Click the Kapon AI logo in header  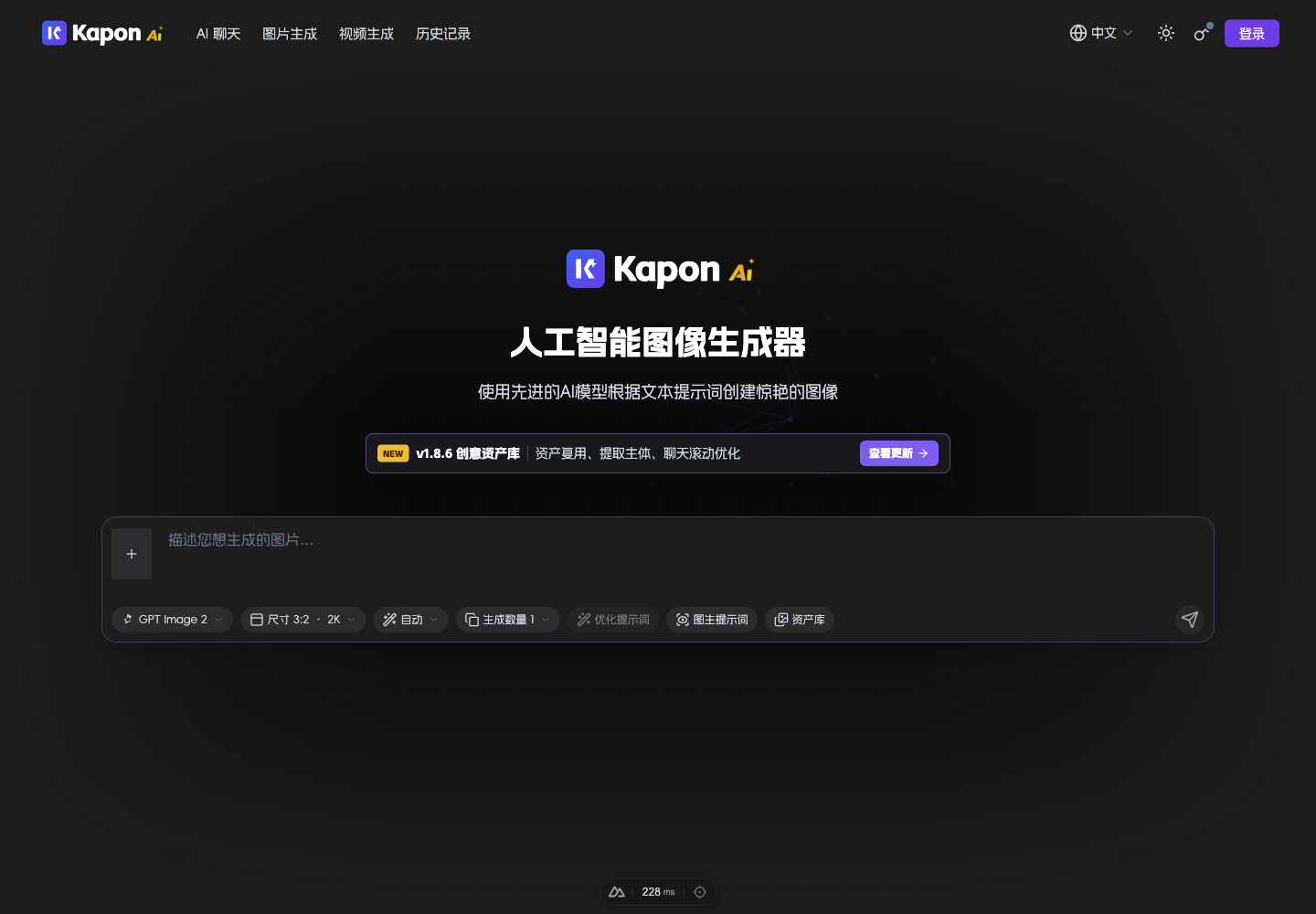pyautogui.click(x=102, y=34)
